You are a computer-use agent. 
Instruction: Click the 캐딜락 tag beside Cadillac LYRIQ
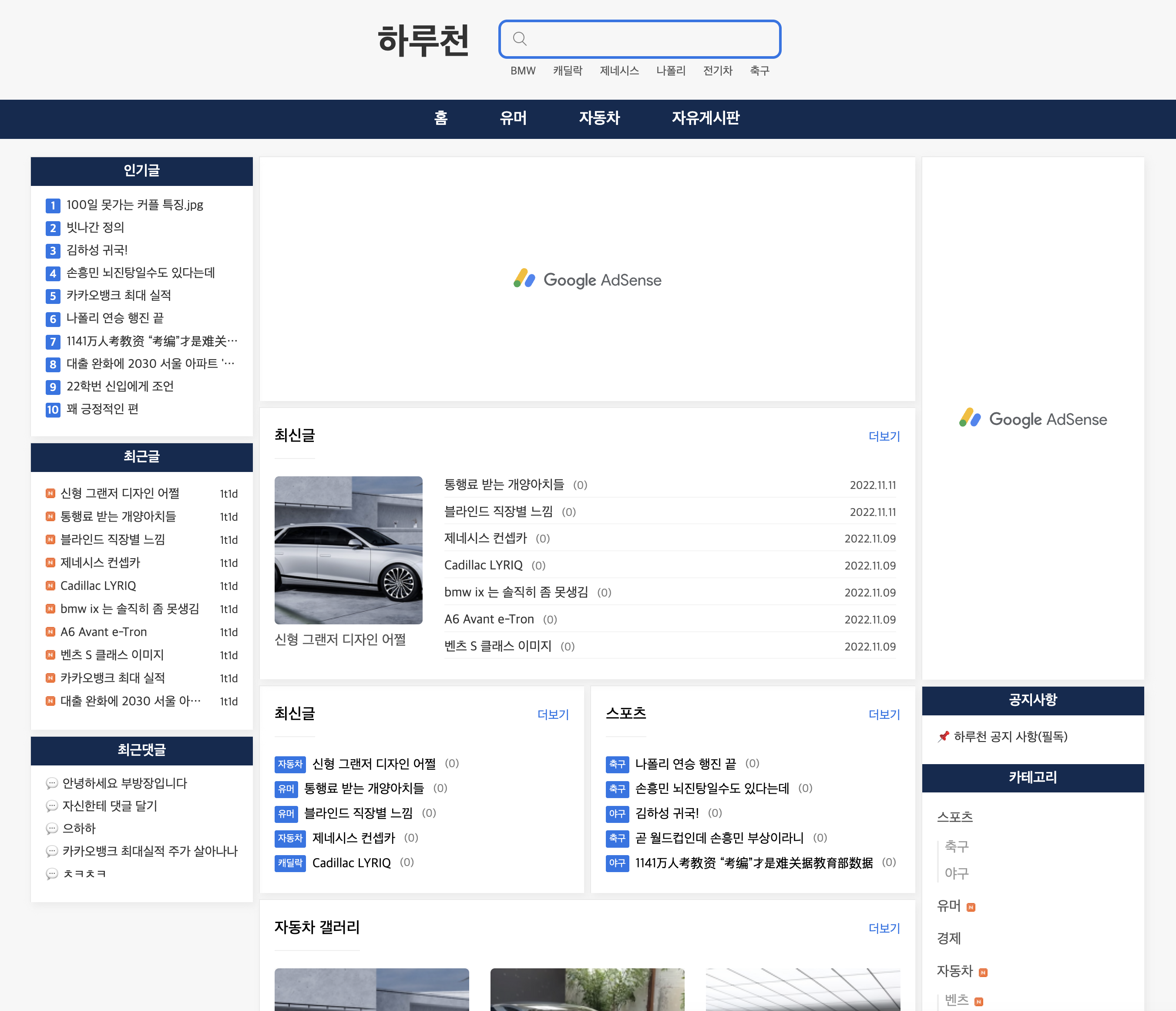point(290,863)
